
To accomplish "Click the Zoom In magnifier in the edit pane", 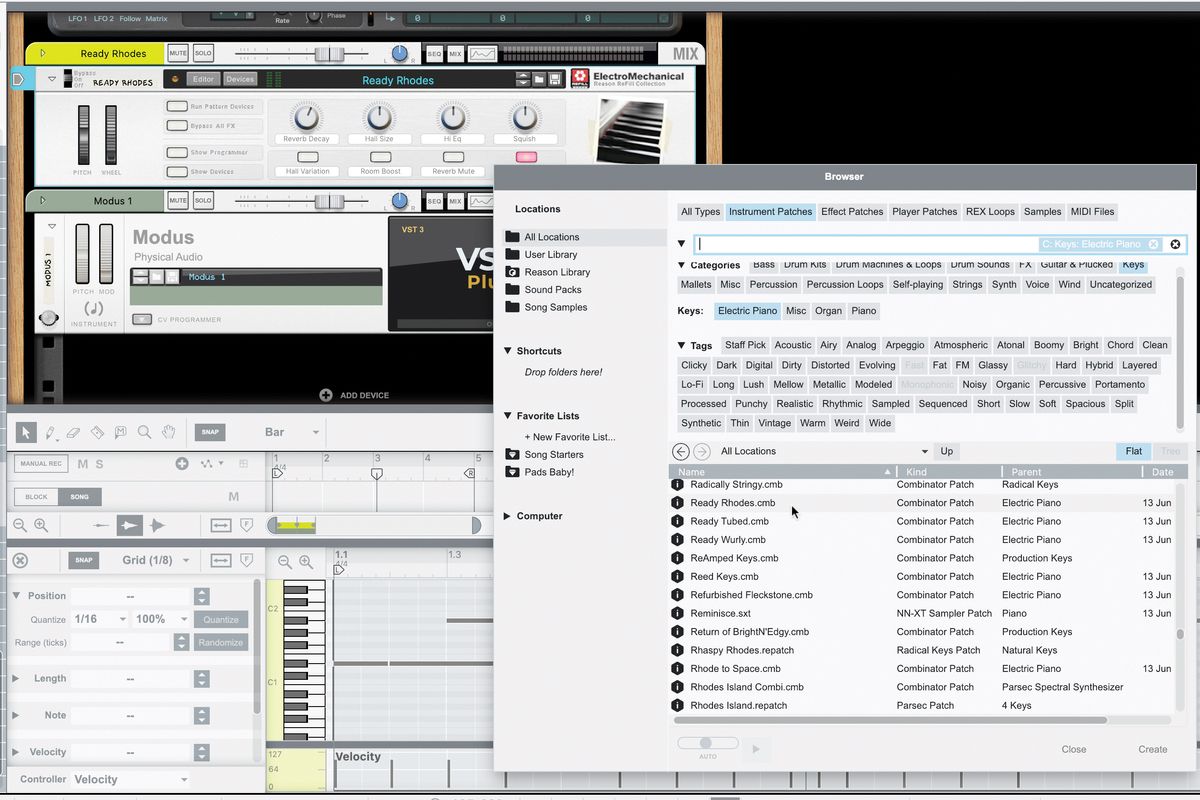I will 305,563.
